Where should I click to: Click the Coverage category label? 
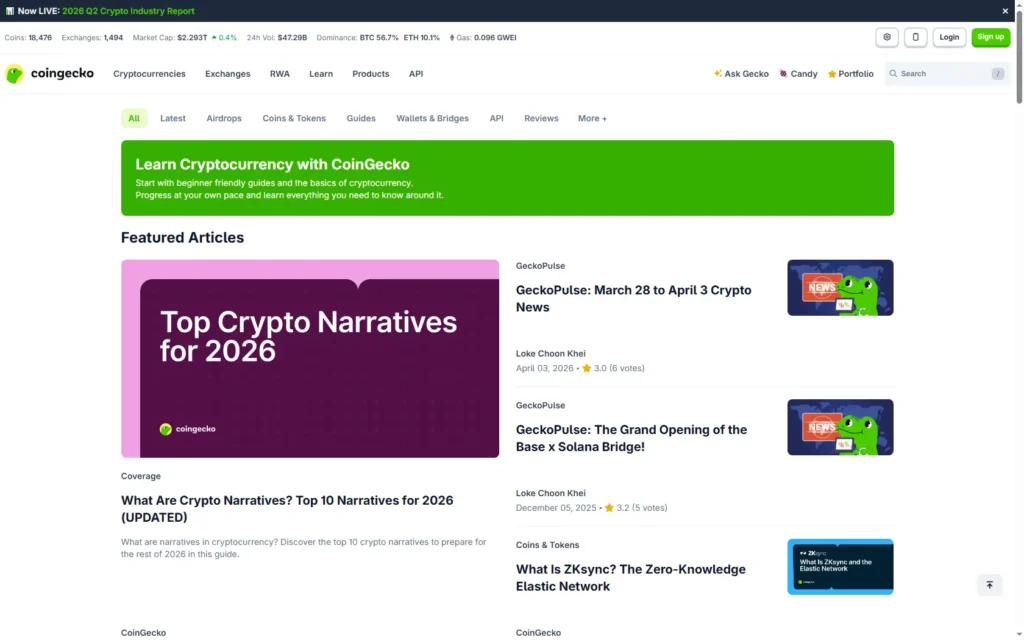pos(140,476)
